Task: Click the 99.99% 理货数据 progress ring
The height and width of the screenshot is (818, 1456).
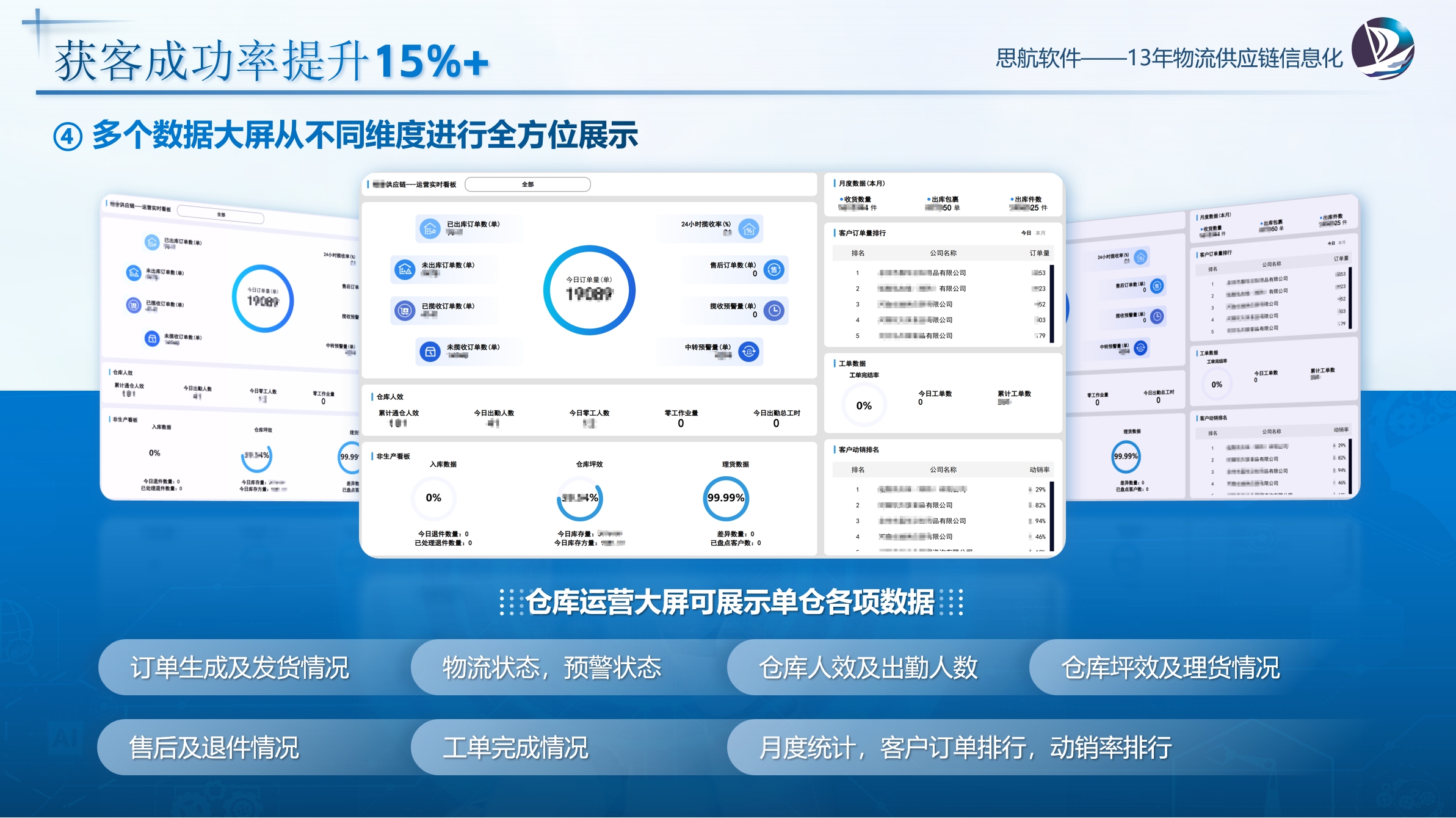Action: click(725, 498)
